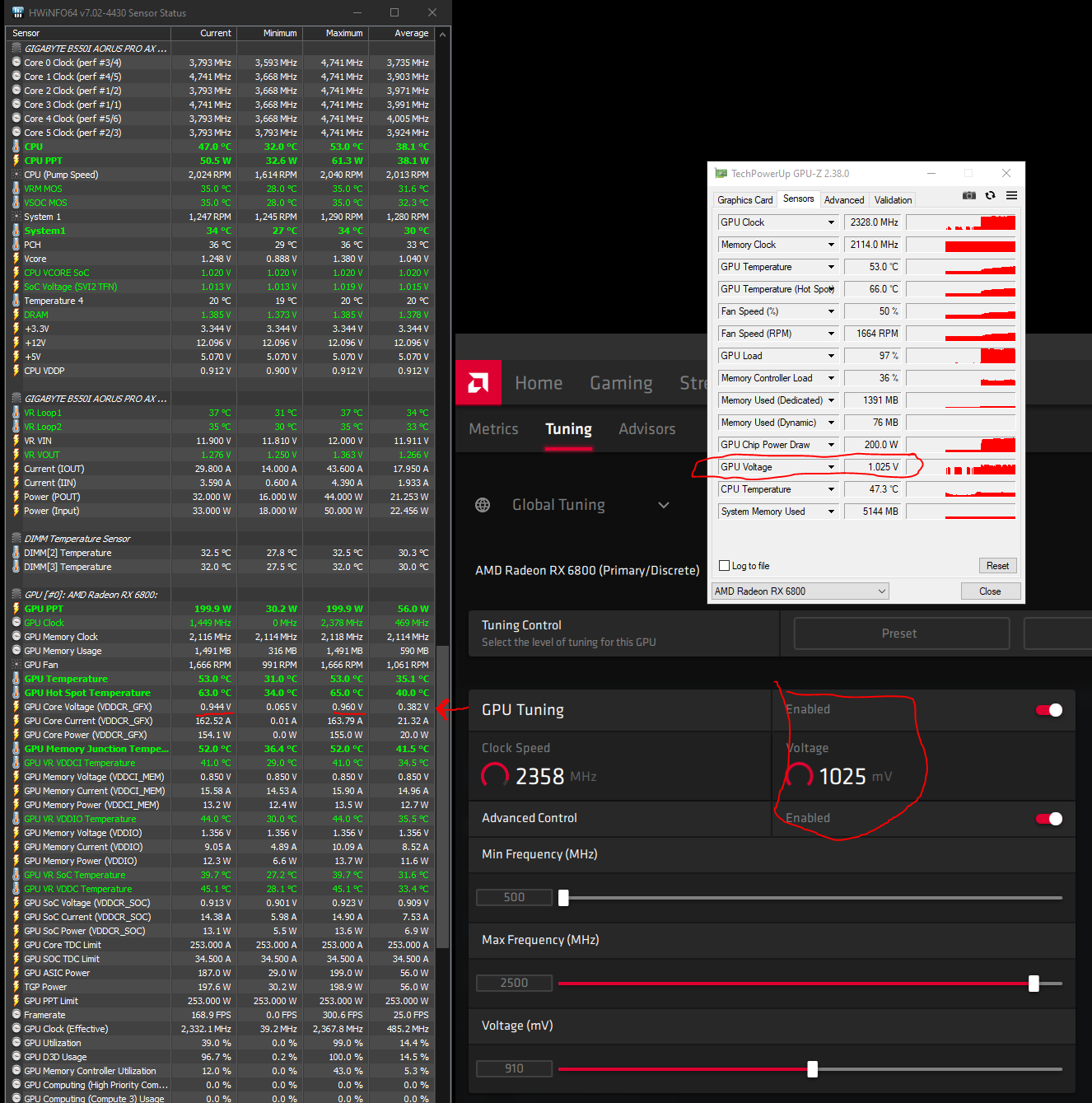Open the Fan Speed (%) sensor dropdown

832,311
